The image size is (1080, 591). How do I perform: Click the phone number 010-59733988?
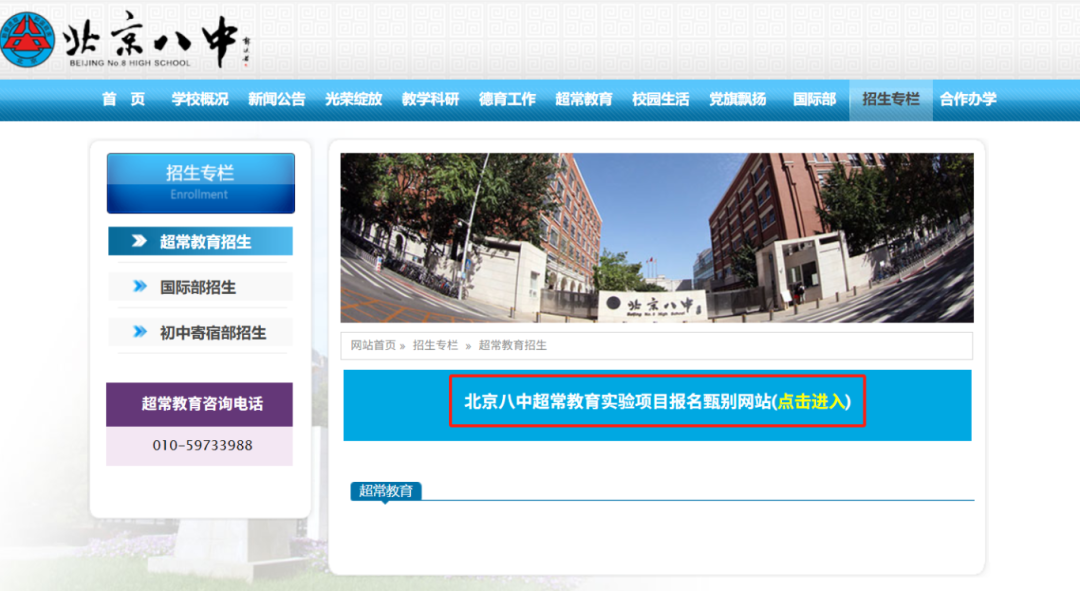(202, 446)
